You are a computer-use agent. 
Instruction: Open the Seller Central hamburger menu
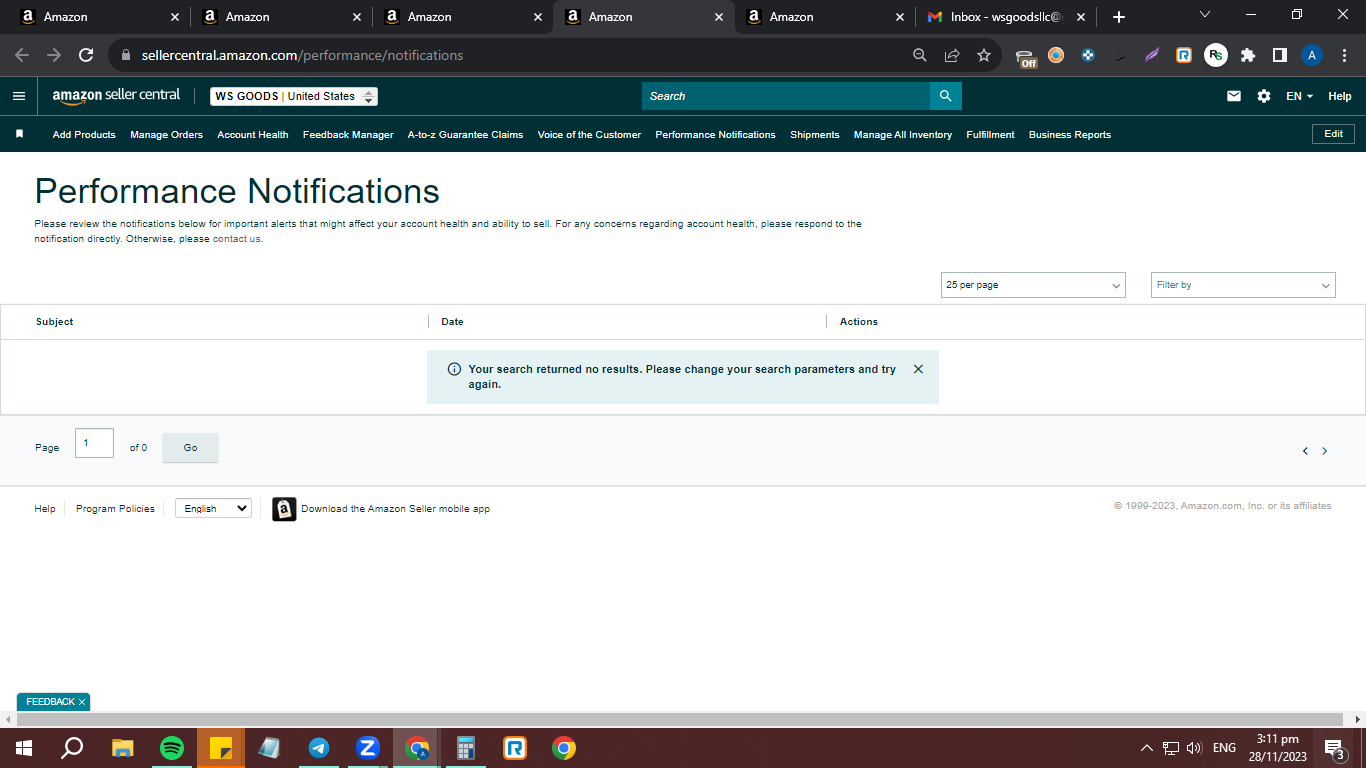pos(19,96)
